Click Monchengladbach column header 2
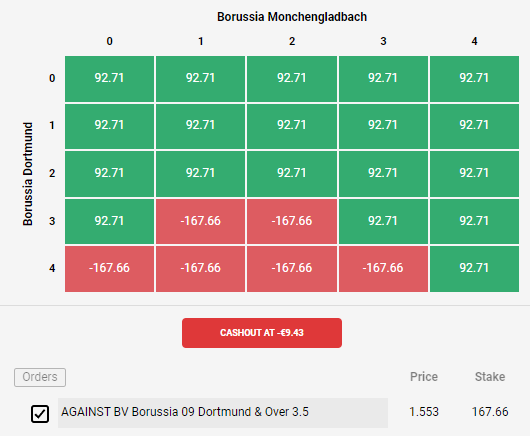The image size is (530, 436). tap(292, 41)
